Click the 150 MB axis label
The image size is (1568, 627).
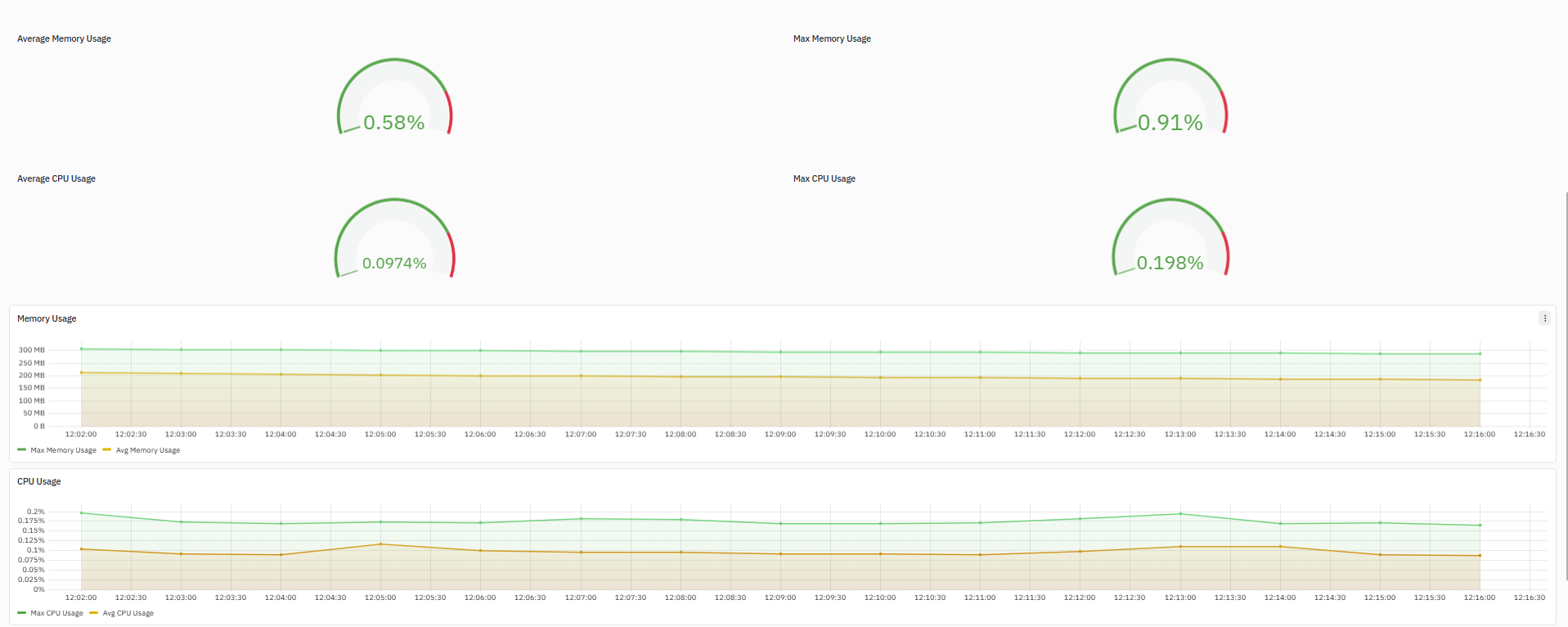[x=32, y=388]
